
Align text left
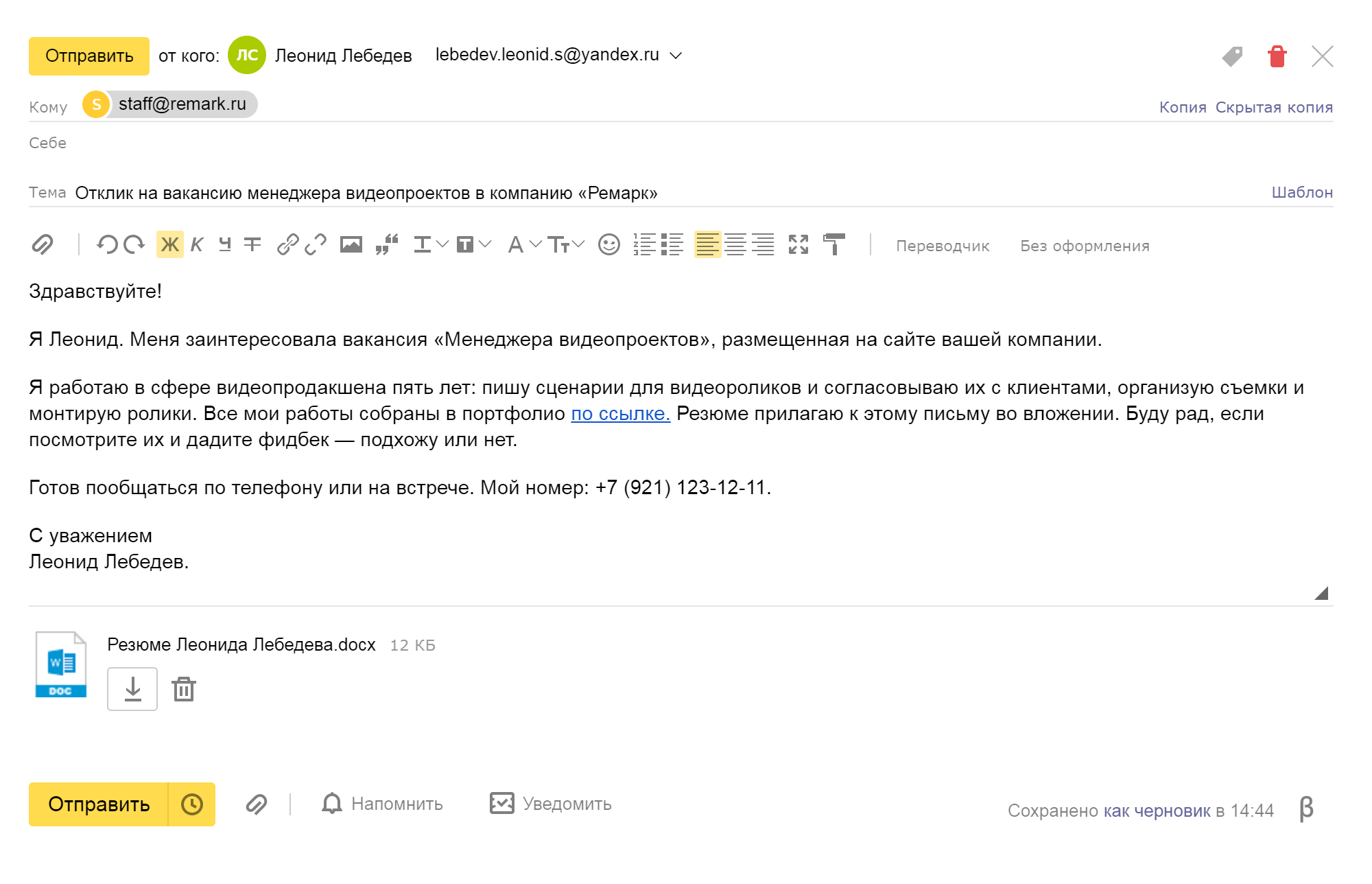(x=707, y=244)
